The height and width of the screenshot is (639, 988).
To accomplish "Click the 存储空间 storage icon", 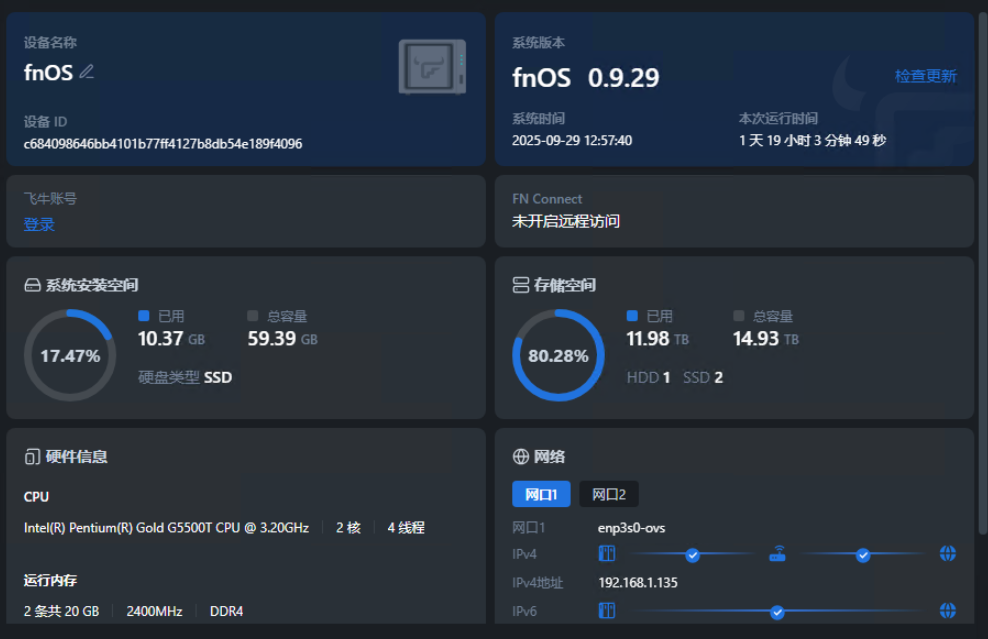I will click(520, 285).
